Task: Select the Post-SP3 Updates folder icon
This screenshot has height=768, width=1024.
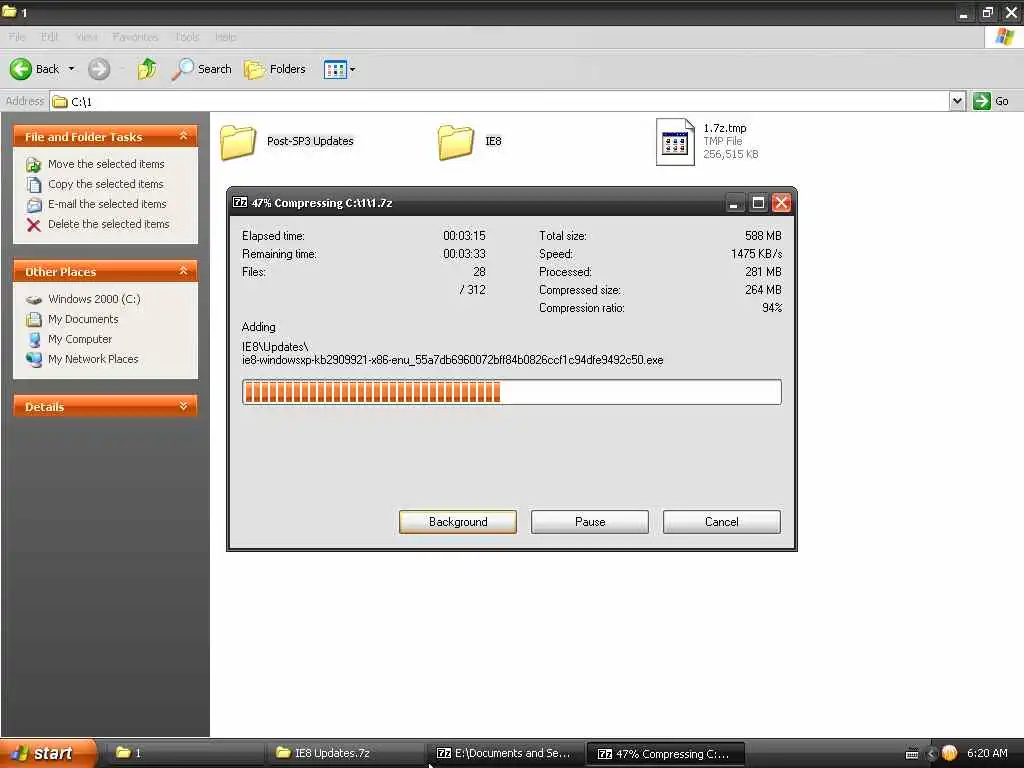Action: (x=238, y=142)
